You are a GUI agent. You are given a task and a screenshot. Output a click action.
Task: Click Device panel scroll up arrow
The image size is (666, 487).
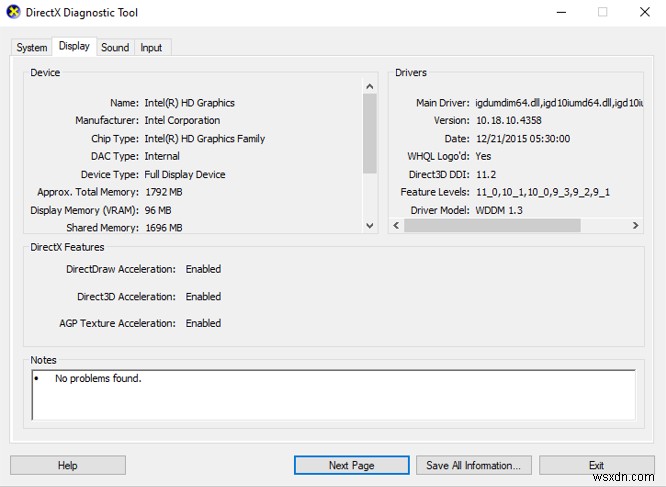coord(370,87)
